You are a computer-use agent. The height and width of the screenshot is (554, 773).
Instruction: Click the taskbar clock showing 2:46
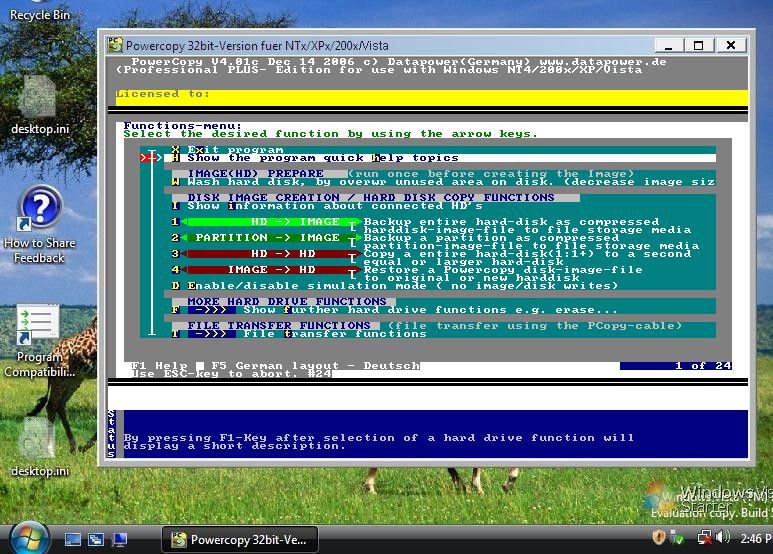pyautogui.click(x=755, y=539)
